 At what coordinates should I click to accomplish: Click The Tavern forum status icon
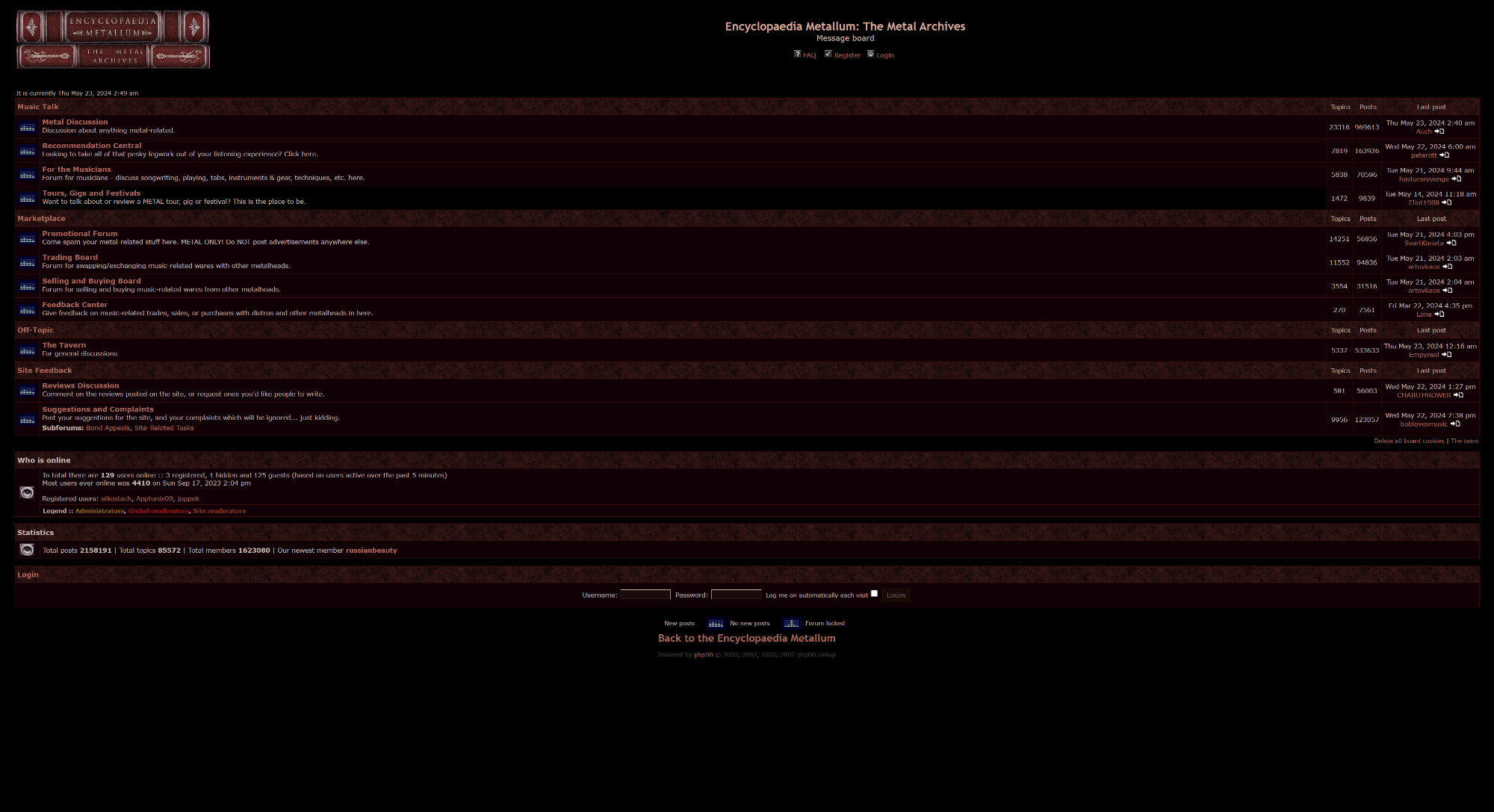(x=28, y=350)
